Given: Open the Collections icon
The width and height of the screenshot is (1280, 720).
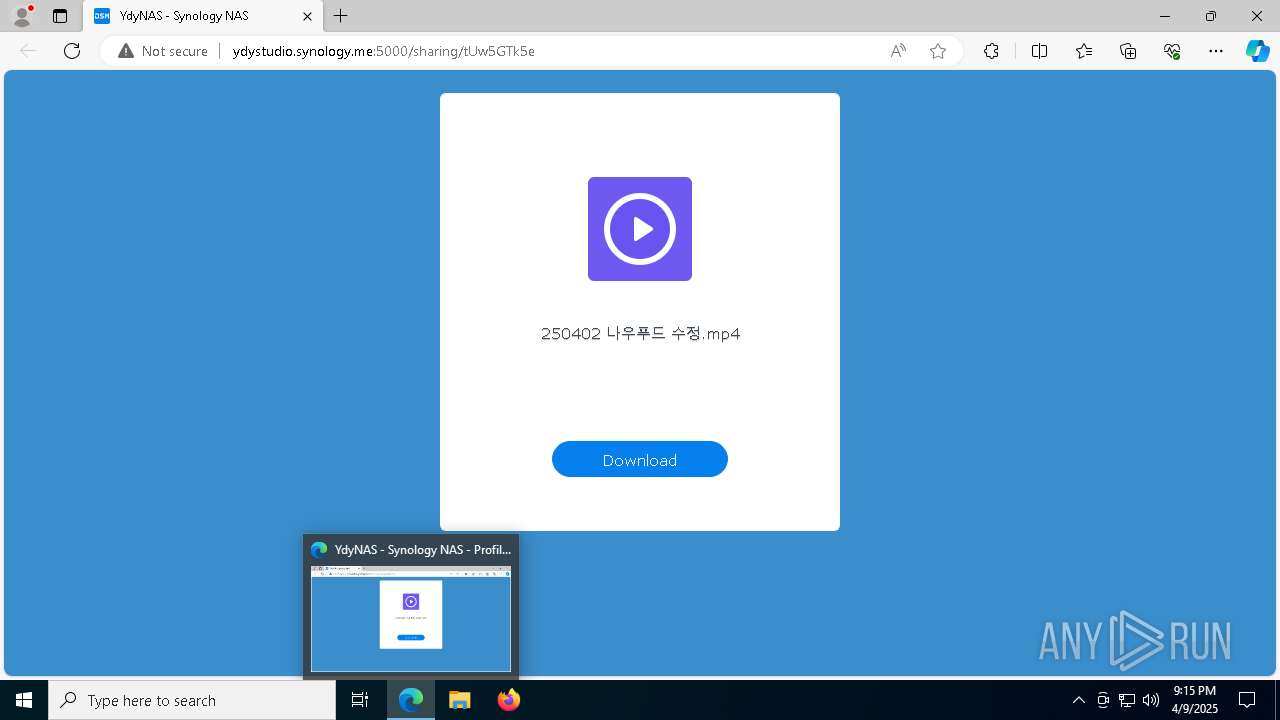Looking at the screenshot, I should (1128, 51).
